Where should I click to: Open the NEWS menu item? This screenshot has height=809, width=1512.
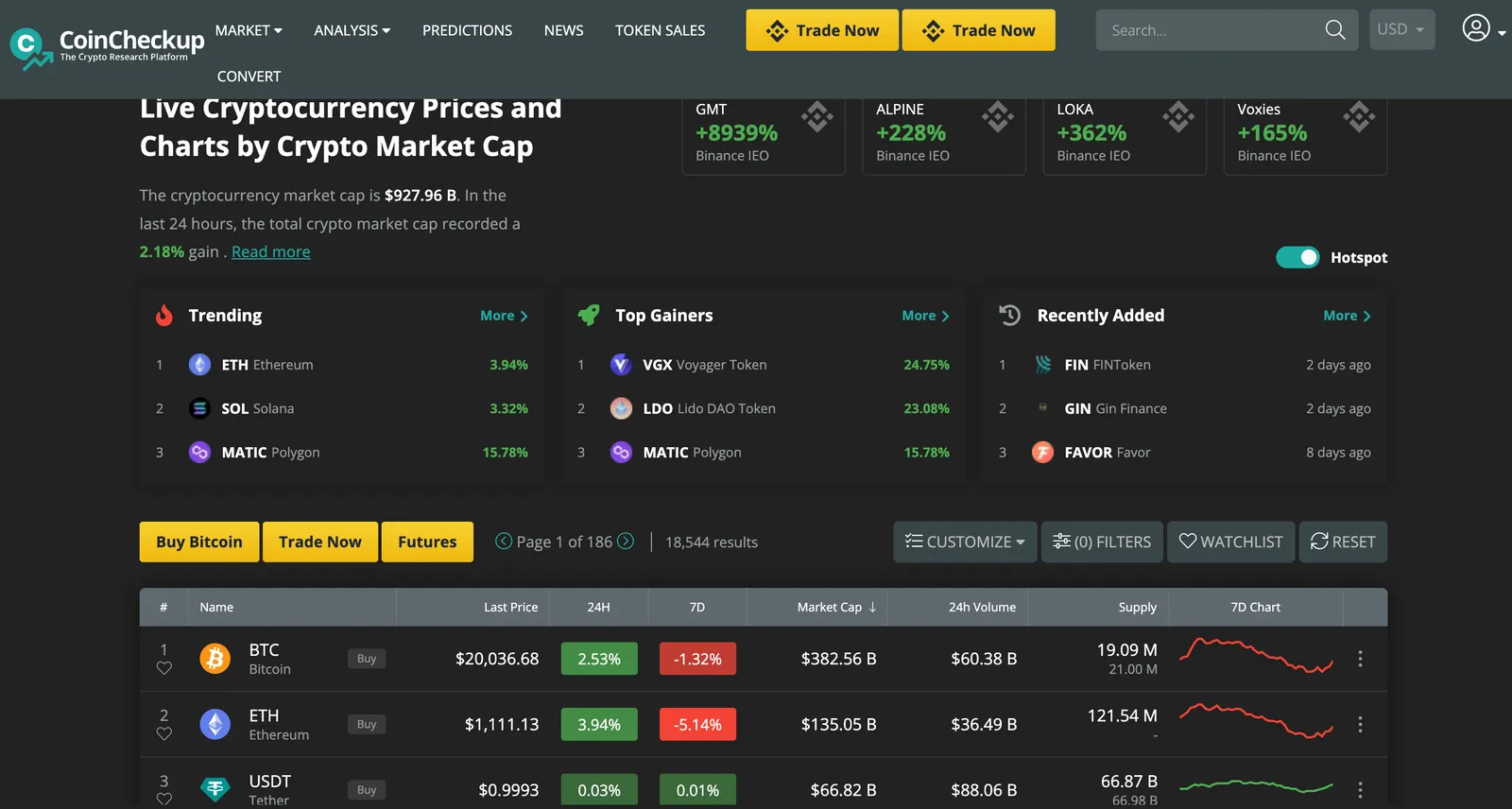pyautogui.click(x=563, y=30)
